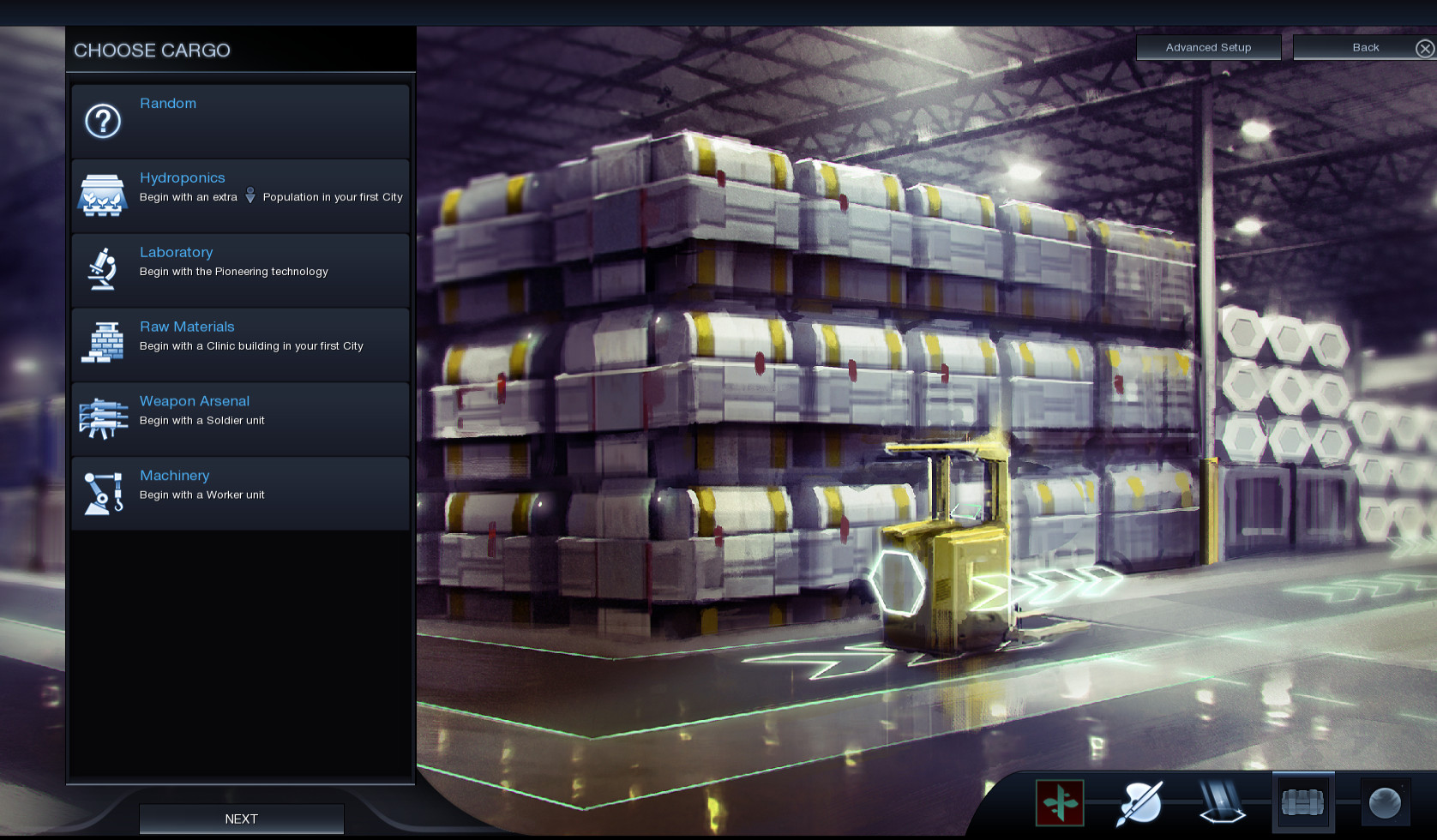Image resolution: width=1437 pixels, height=840 pixels.
Task: Open the sponsor step icon with red background
Action: pos(1060,803)
